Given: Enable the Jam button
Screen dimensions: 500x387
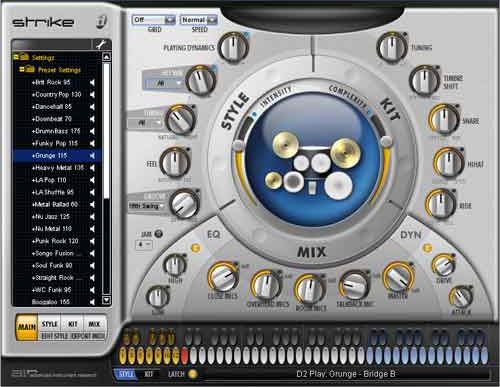Looking at the screenshot, I should click(159, 234).
